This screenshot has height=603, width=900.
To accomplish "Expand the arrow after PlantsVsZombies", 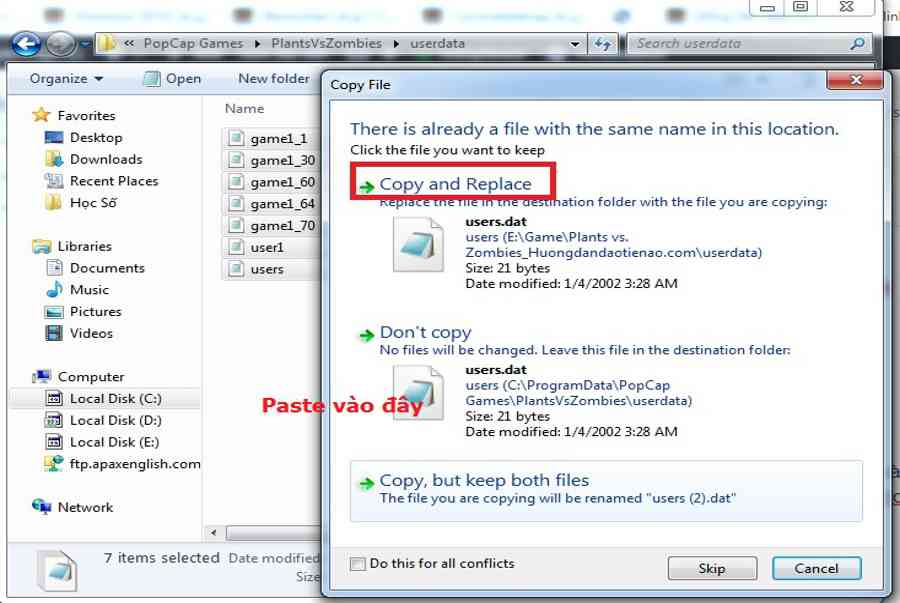I will click(x=396, y=44).
